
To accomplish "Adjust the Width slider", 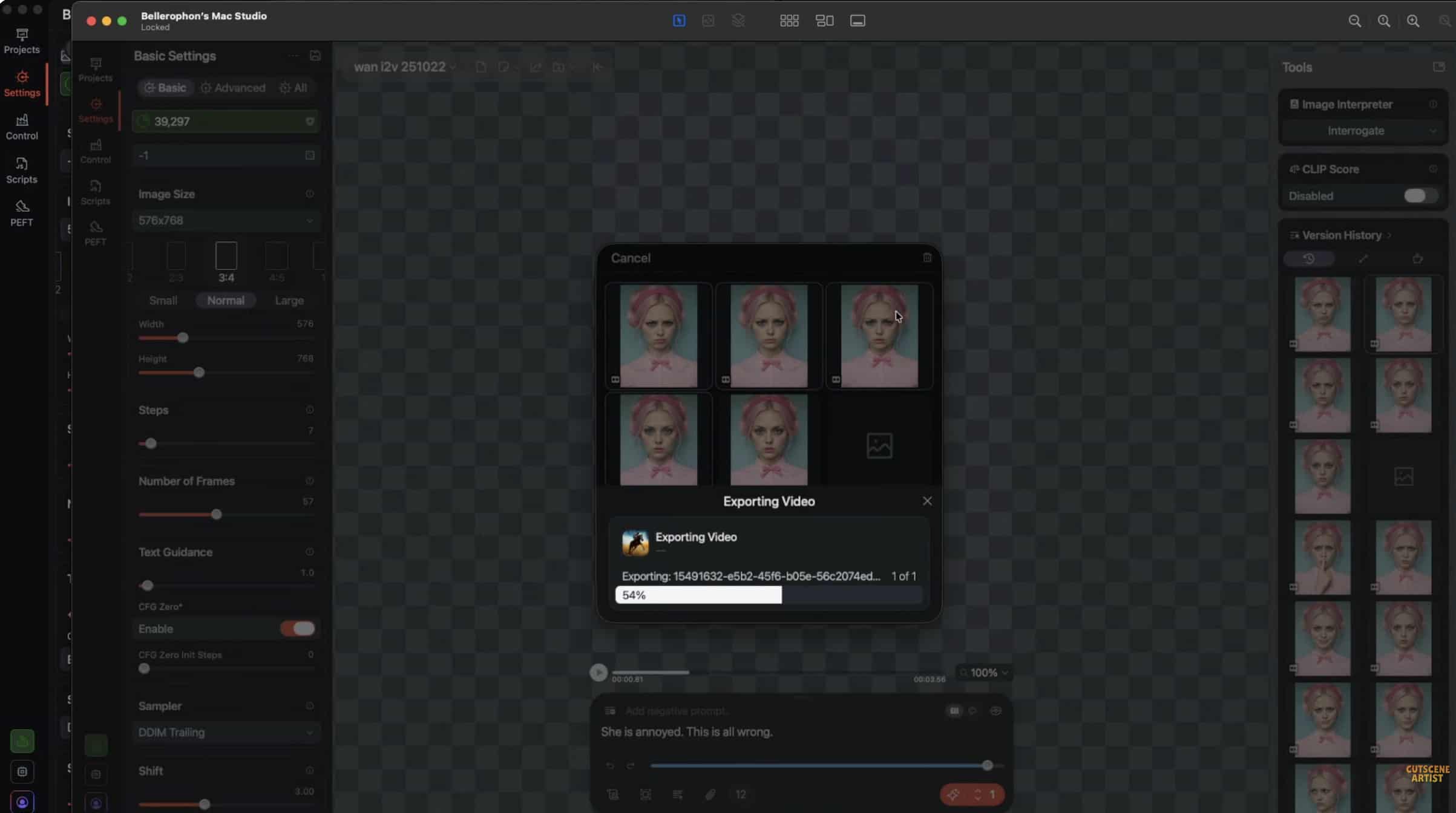I will coord(183,338).
